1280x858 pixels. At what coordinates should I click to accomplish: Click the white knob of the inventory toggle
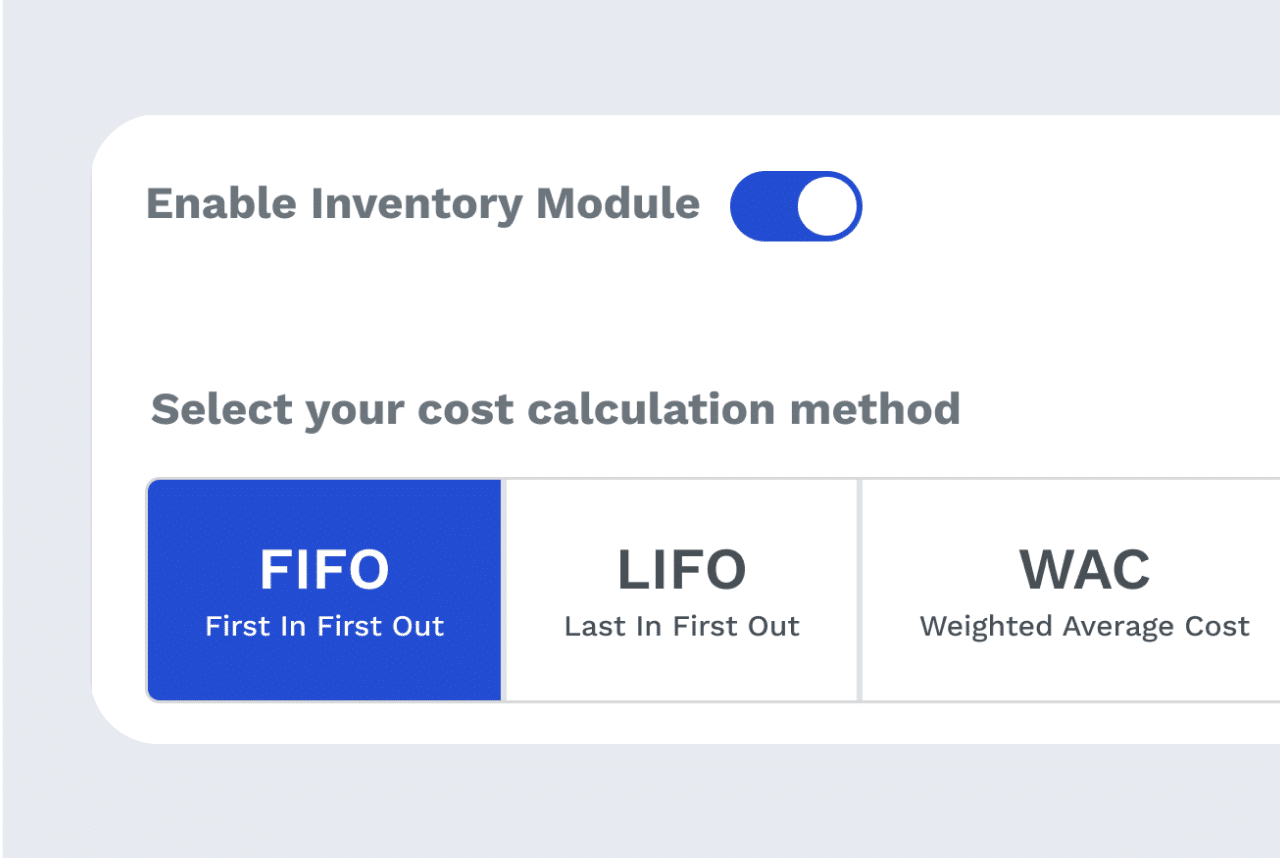pos(828,206)
